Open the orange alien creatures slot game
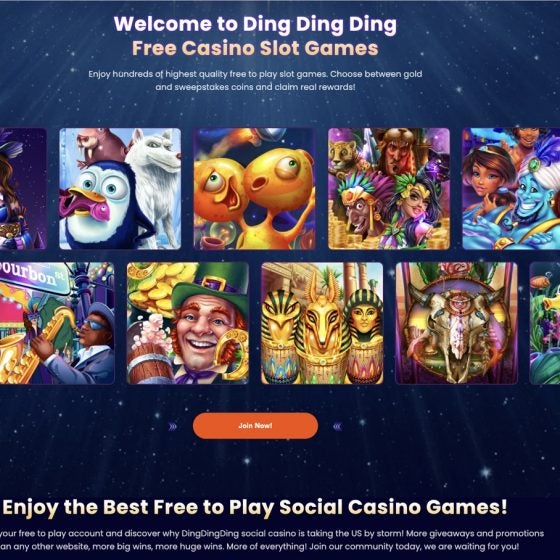The width and height of the screenshot is (560, 560). [x=255, y=189]
